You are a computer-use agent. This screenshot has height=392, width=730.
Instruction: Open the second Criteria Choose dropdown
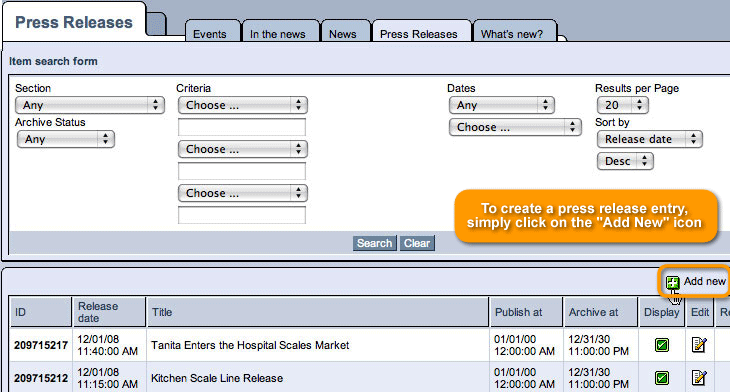click(x=243, y=149)
